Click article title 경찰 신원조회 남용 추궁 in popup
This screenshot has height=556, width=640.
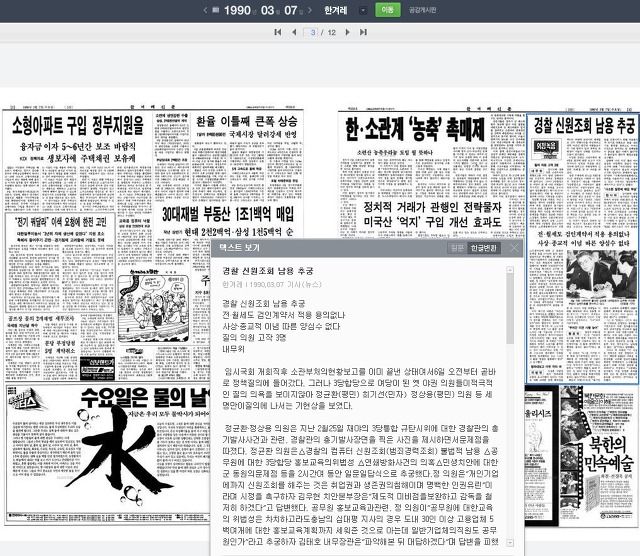point(268,271)
